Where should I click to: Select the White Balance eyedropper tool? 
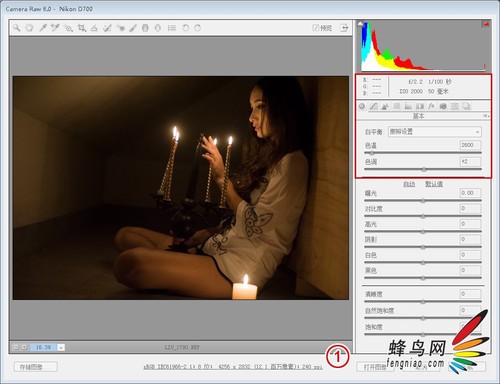[x=43, y=28]
